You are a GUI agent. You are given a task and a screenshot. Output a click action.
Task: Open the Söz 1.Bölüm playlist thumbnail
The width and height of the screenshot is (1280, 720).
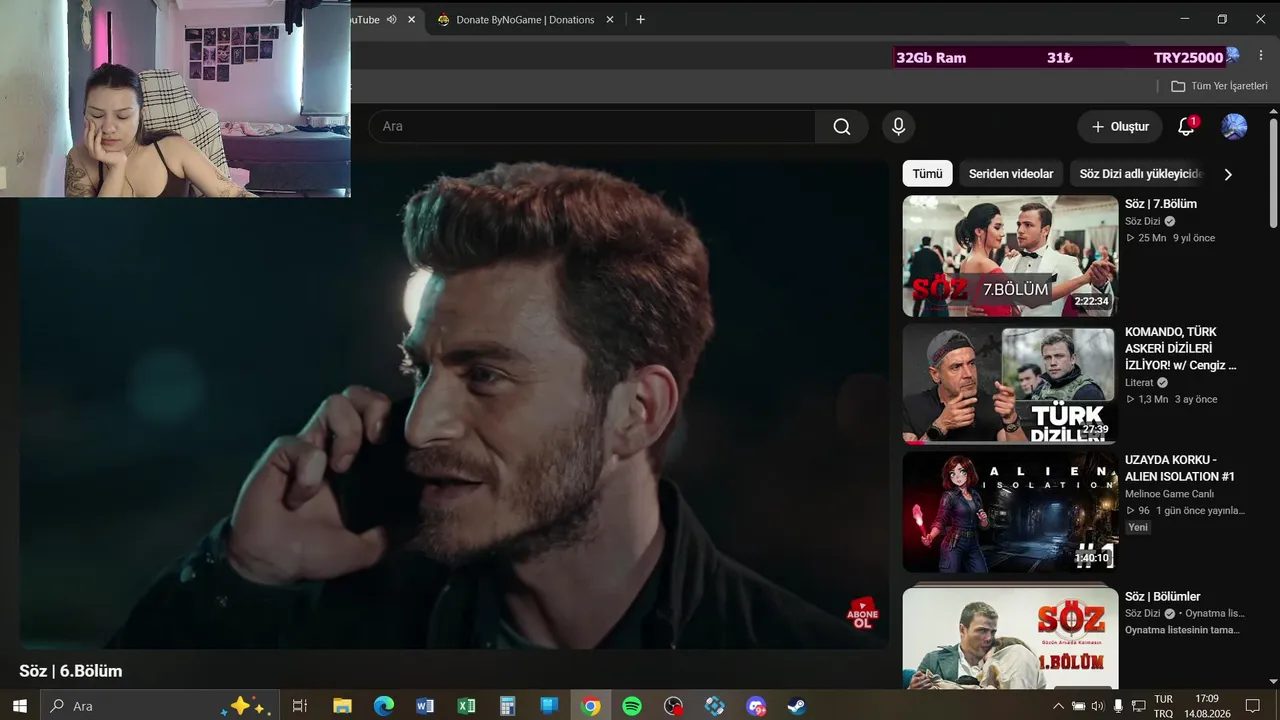pos(1010,637)
